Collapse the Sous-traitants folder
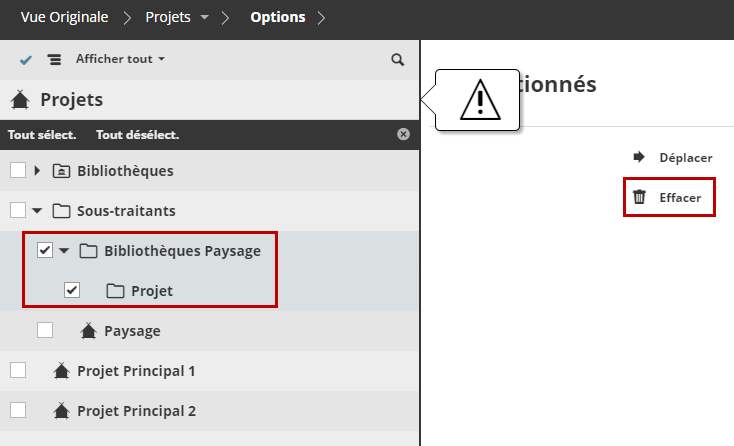 [37, 210]
